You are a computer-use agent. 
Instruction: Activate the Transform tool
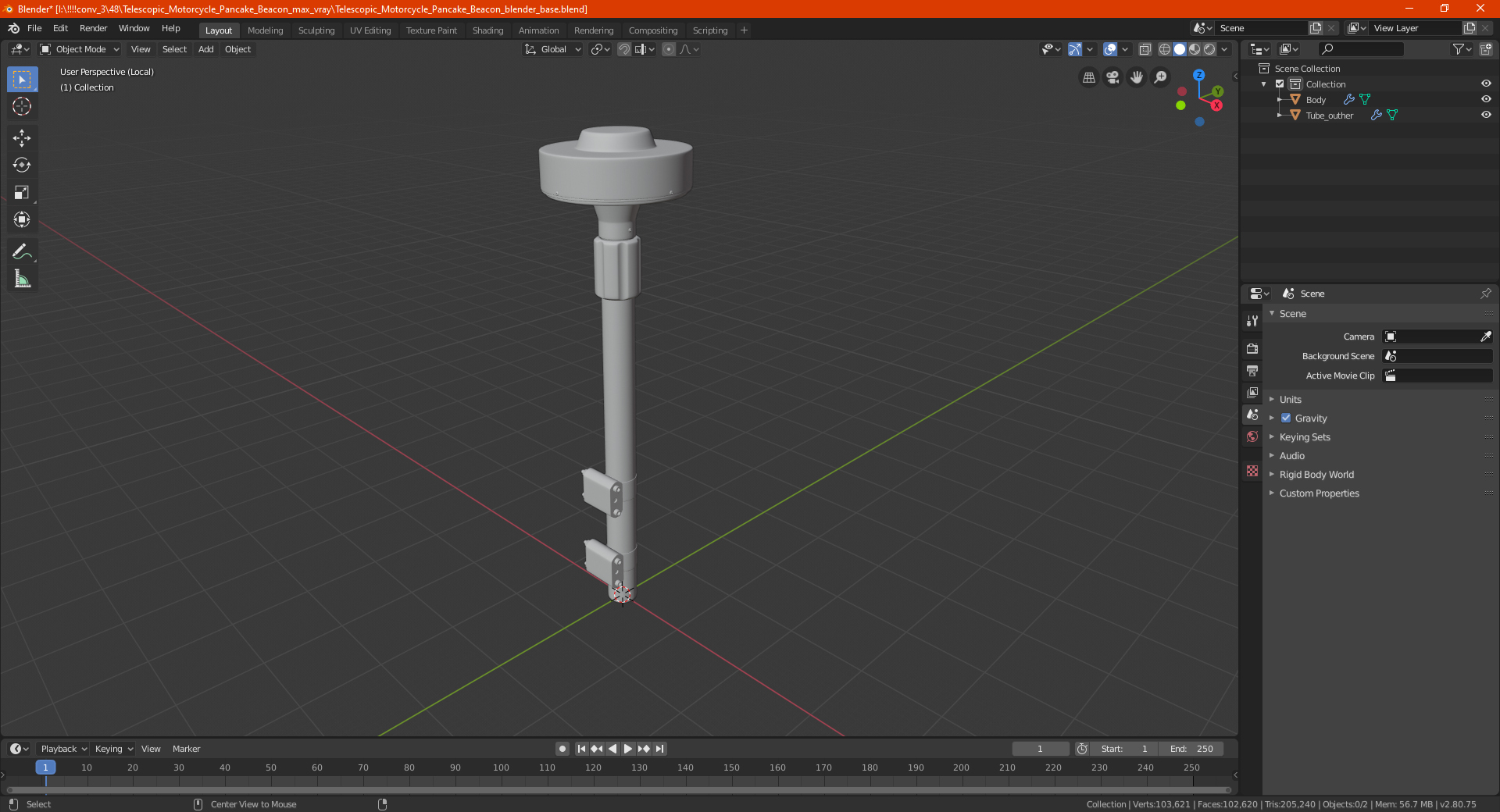[x=22, y=219]
